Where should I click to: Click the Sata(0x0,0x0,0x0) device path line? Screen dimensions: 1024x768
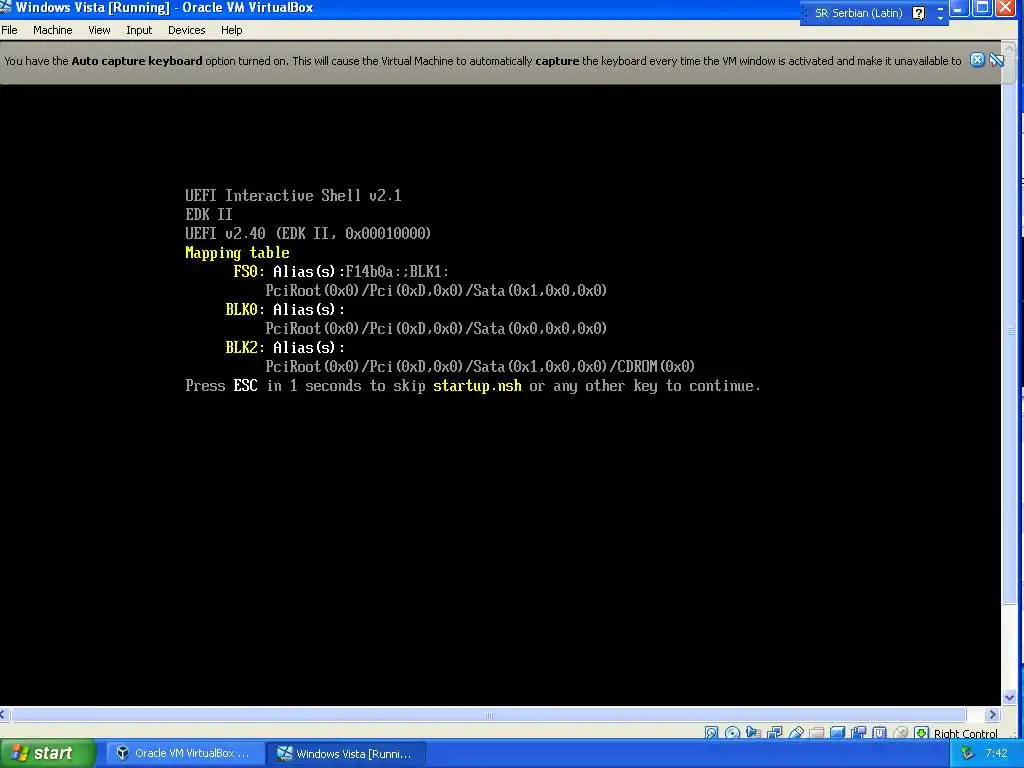click(x=436, y=328)
